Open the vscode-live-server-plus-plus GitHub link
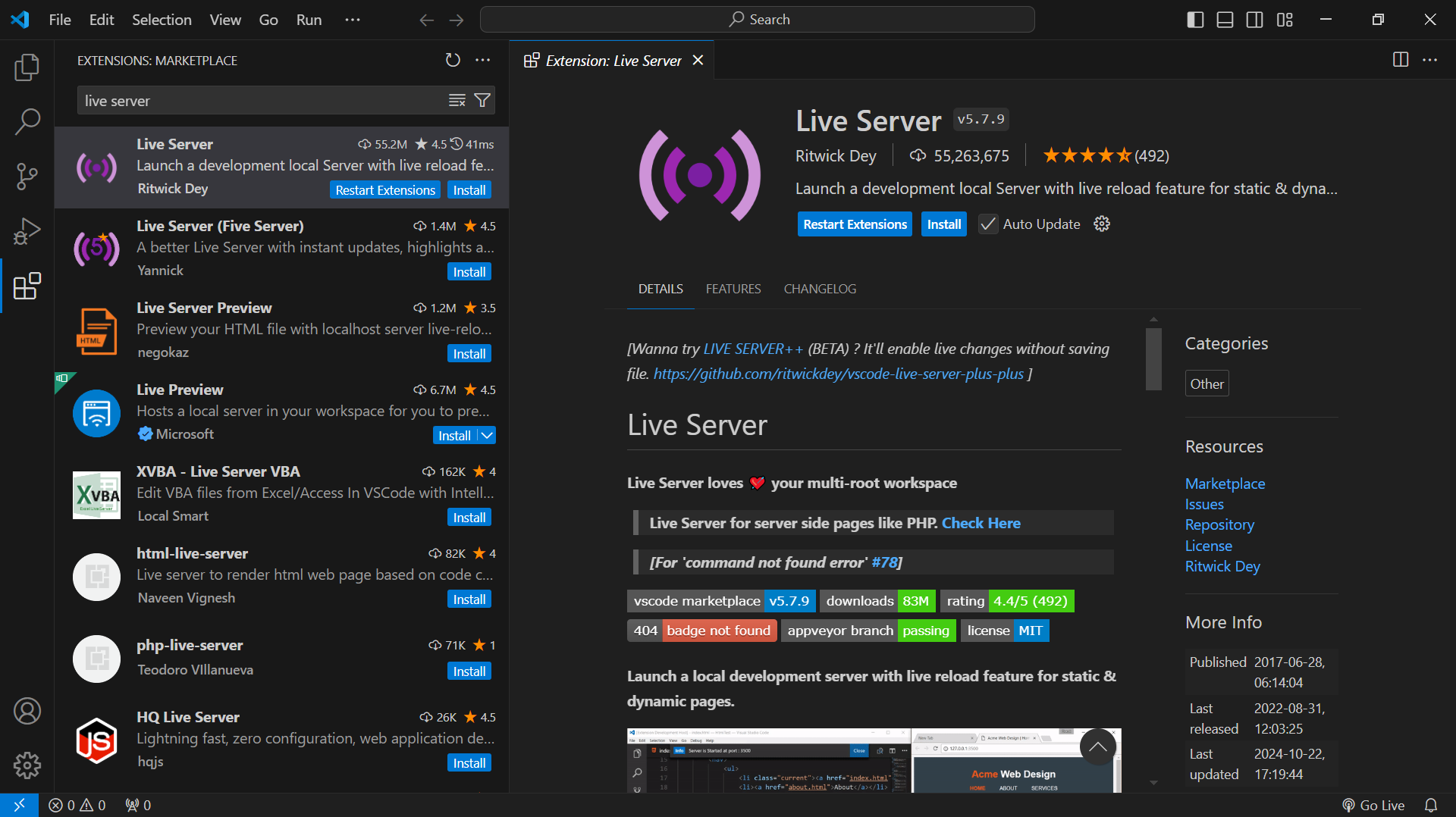Viewport: 1456px width, 817px height. [839, 374]
